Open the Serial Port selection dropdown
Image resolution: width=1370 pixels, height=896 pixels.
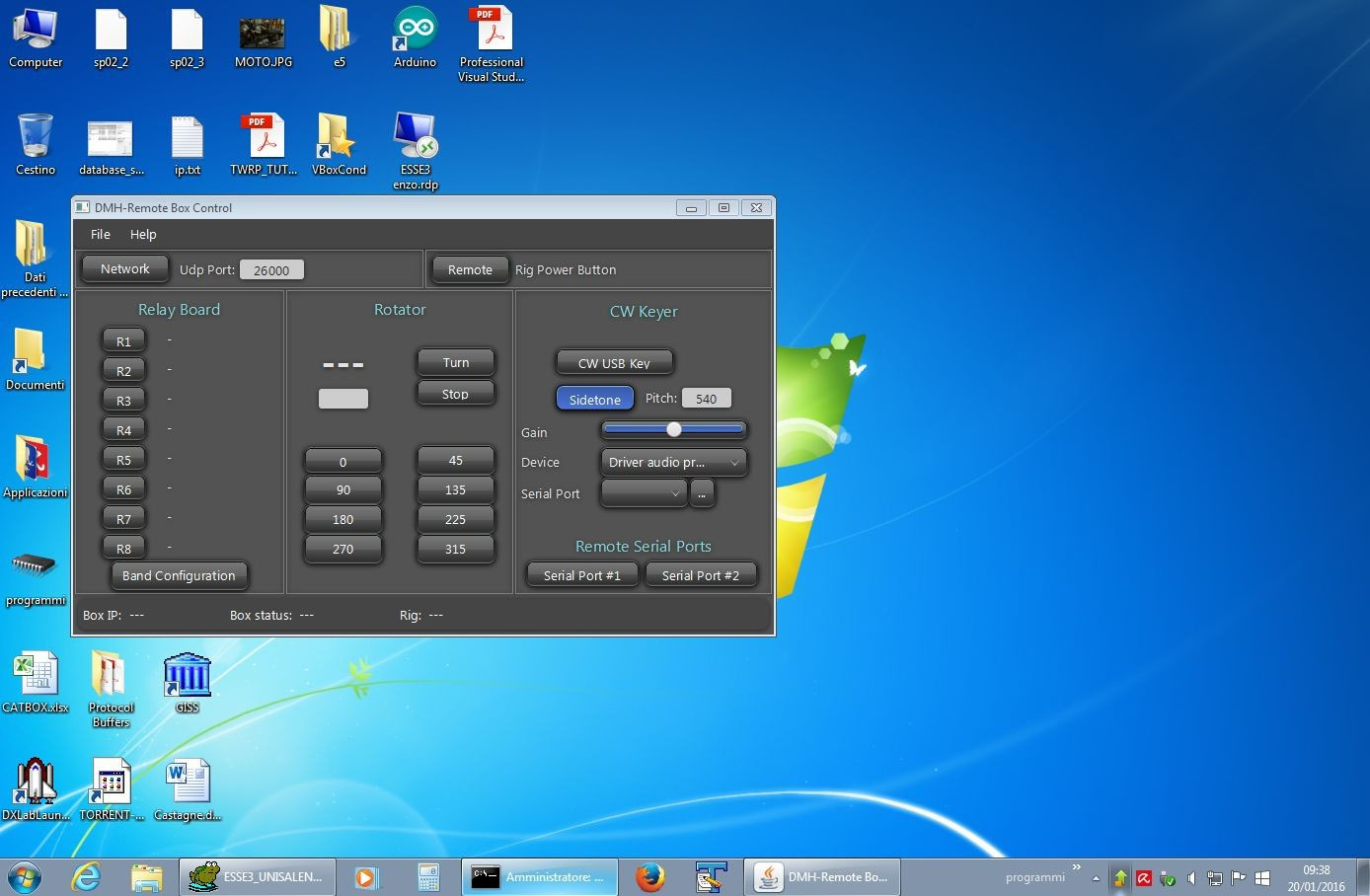[x=643, y=493]
